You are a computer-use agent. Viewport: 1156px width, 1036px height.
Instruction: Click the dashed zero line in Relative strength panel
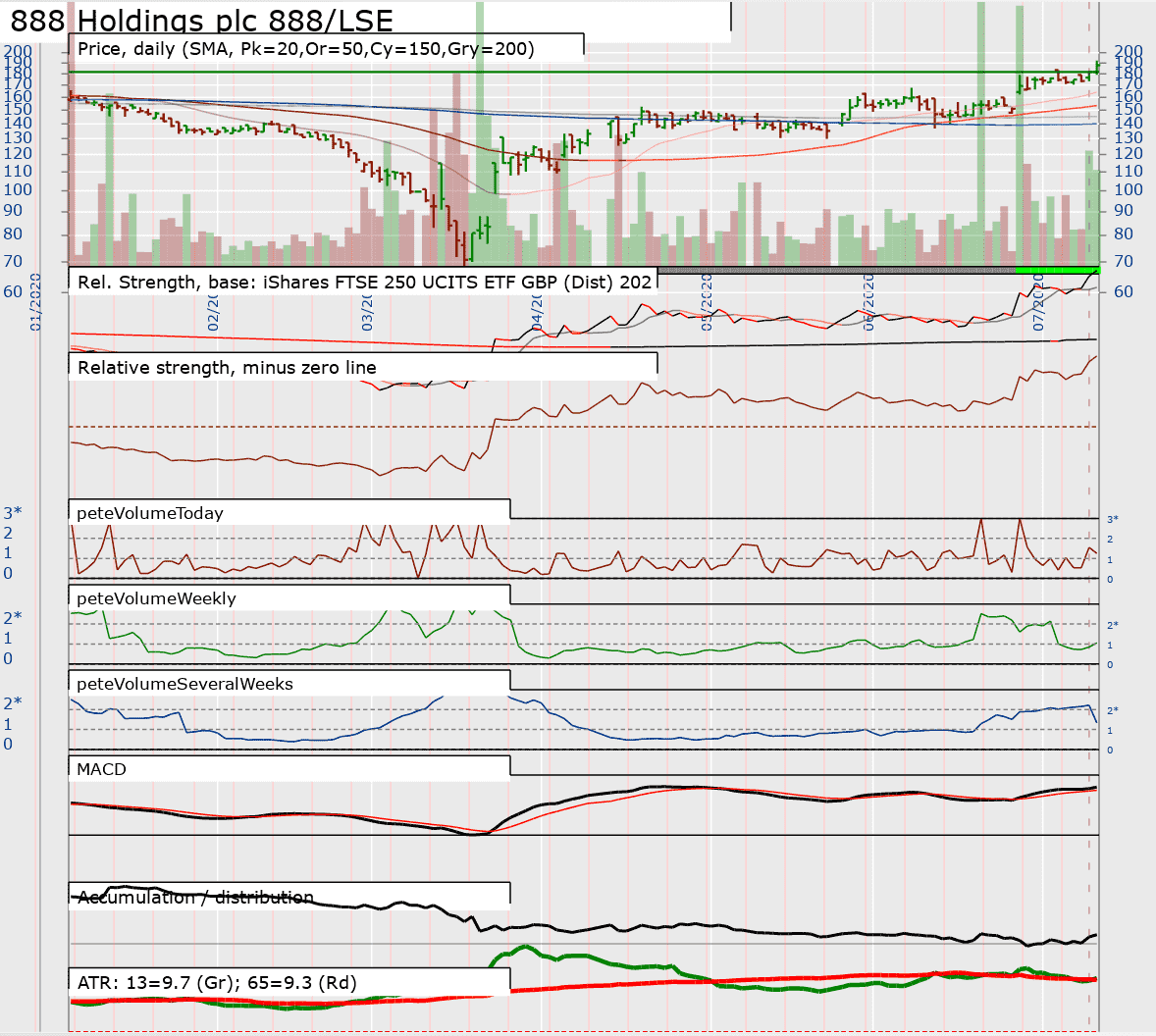(584, 427)
